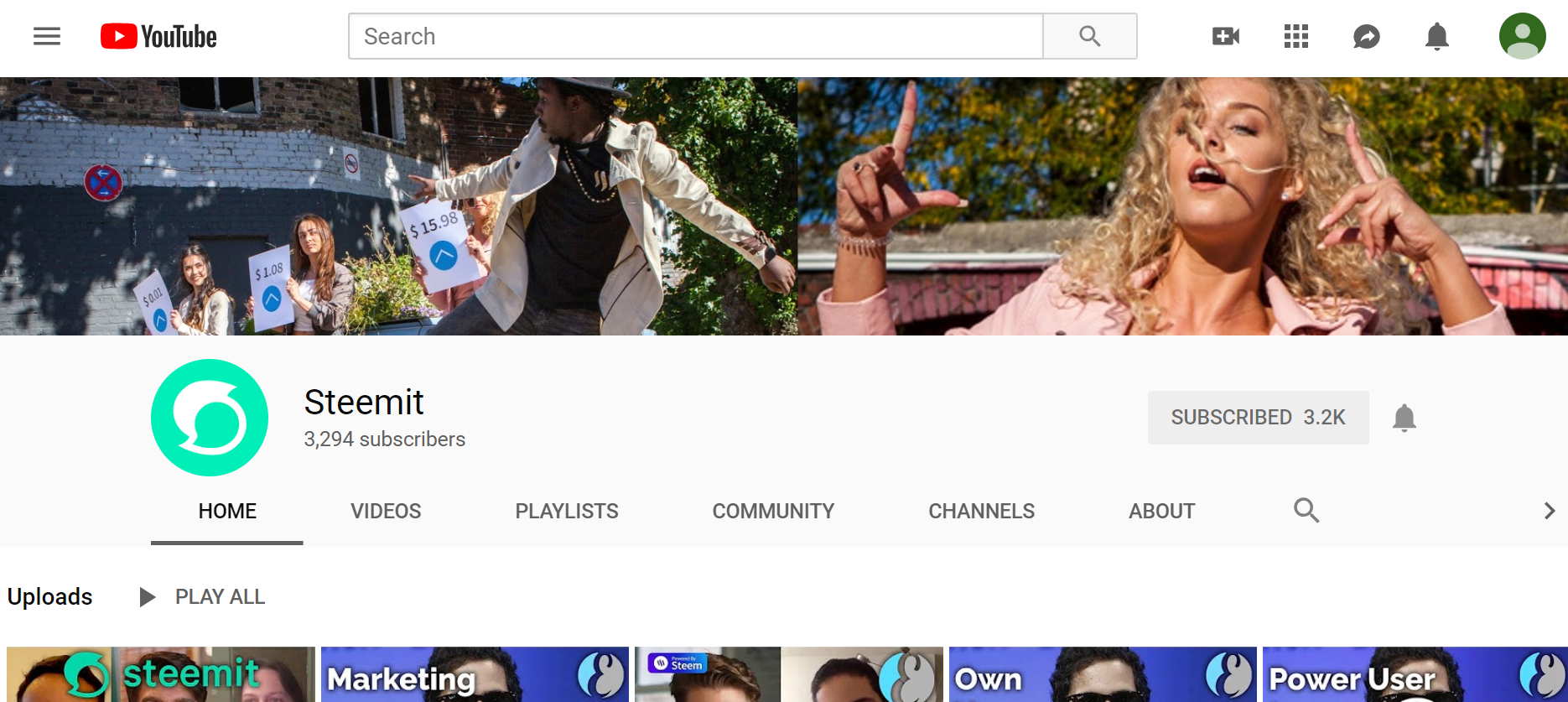The width and height of the screenshot is (1568, 702).
Task: Select the HOME tab
Action: [227, 511]
